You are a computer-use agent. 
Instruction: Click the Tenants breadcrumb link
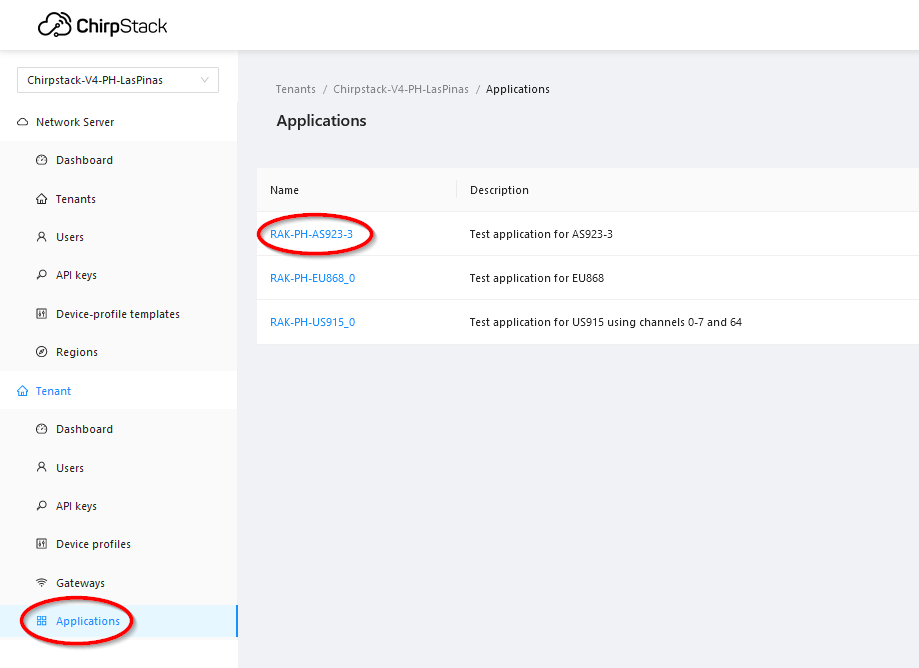pyautogui.click(x=295, y=89)
